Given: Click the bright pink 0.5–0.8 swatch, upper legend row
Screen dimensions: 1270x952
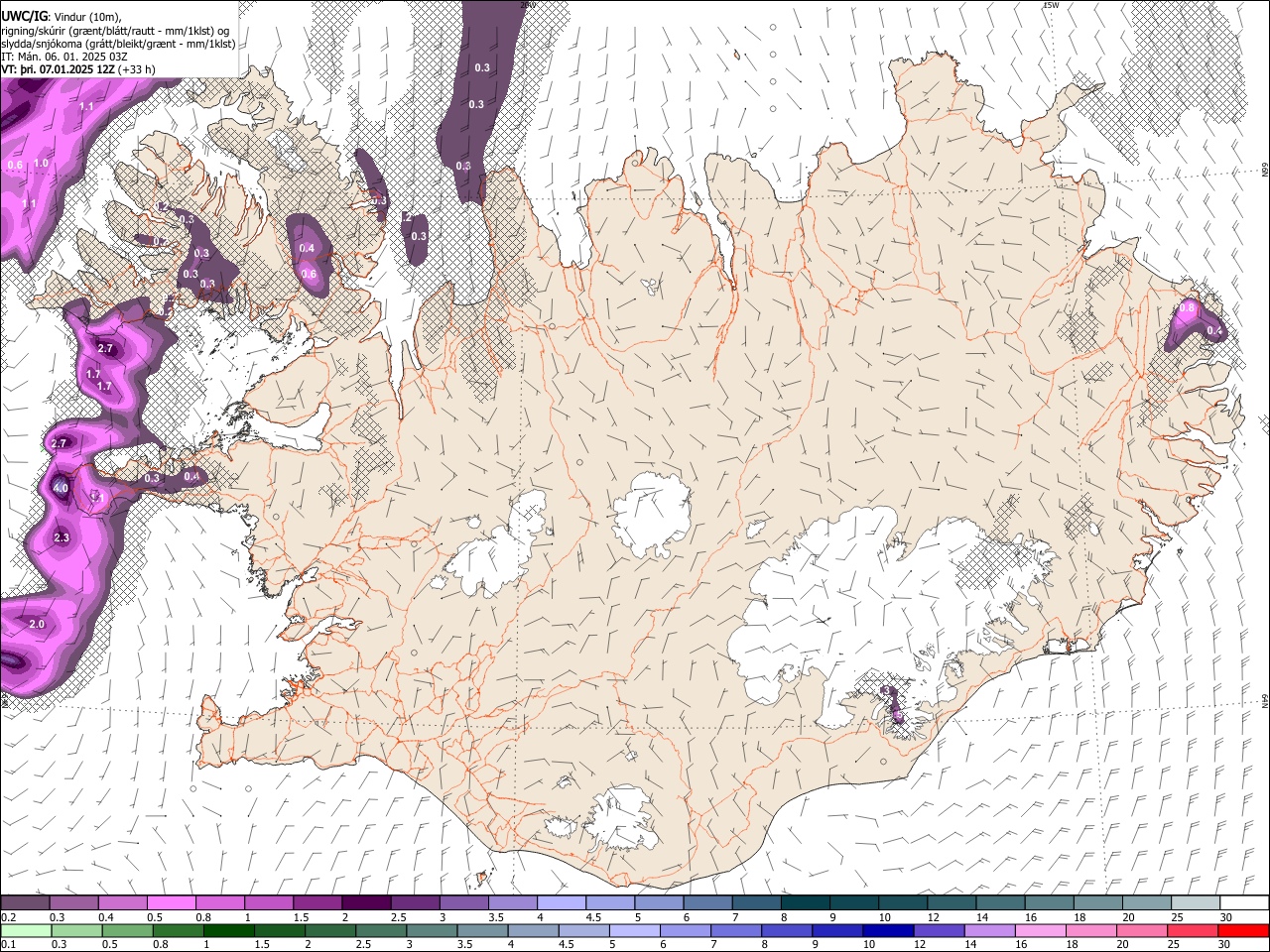Looking at the screenshot, I should pos(171,902).
